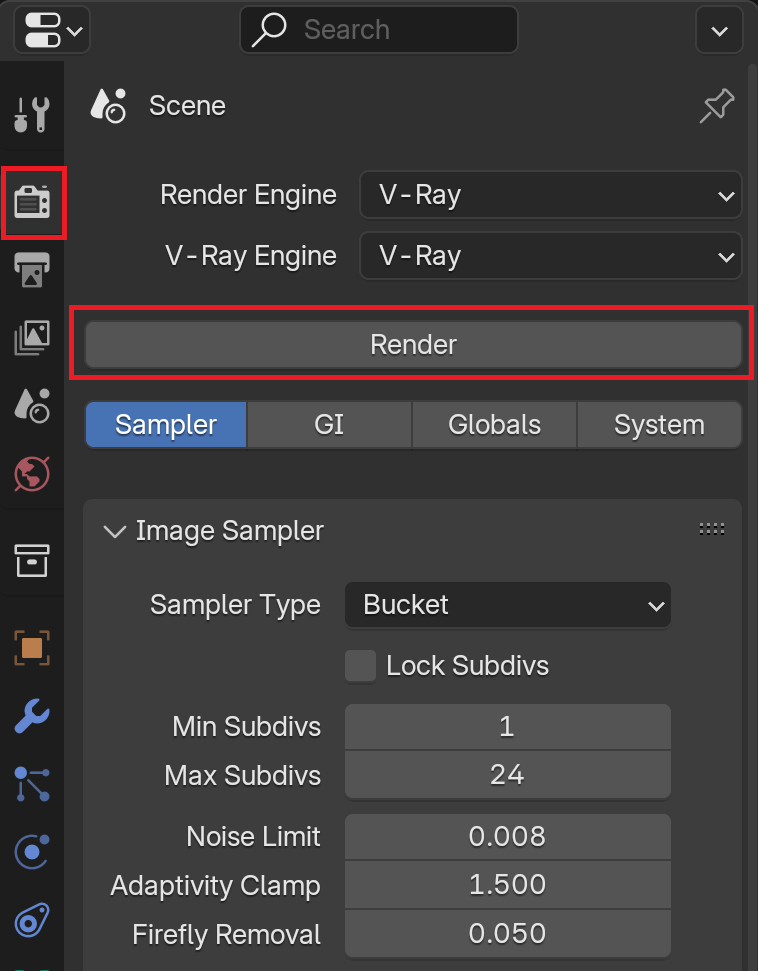This screenshot has height=971, width=758.
Task: Open the Collection properties box icon
Action: point(32,560)
